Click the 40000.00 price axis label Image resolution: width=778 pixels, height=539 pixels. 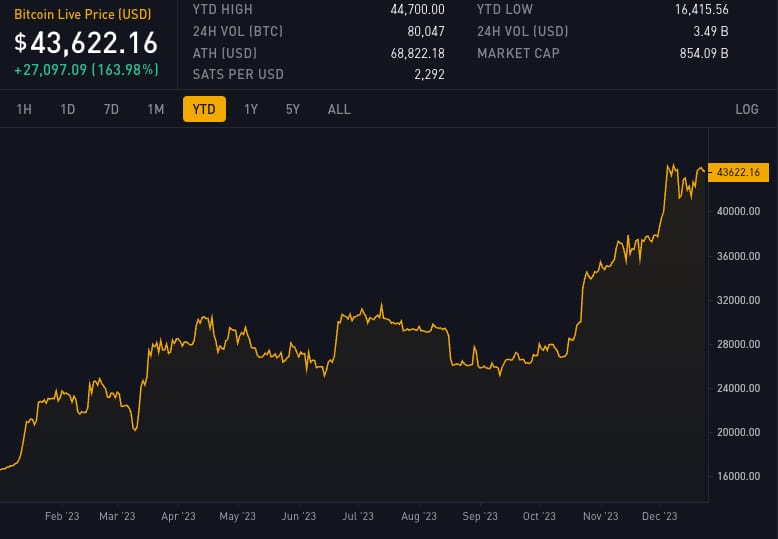pos(738,211)
